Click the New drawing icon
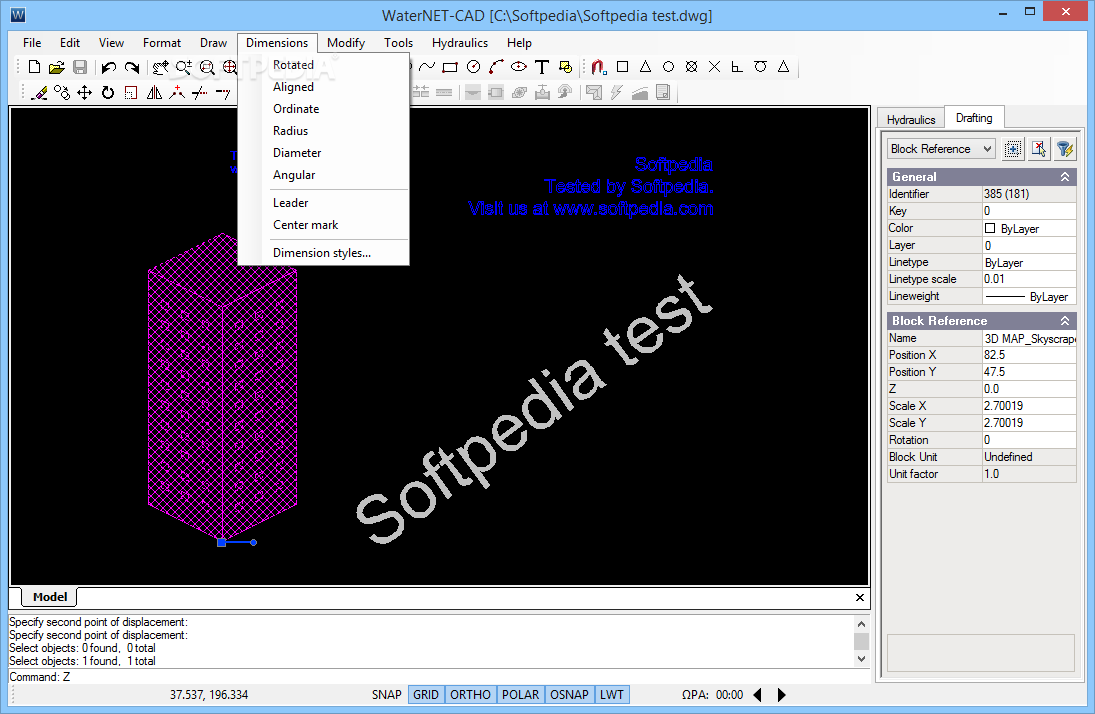Screen dimensions: 1095x714 pos(34,67)
